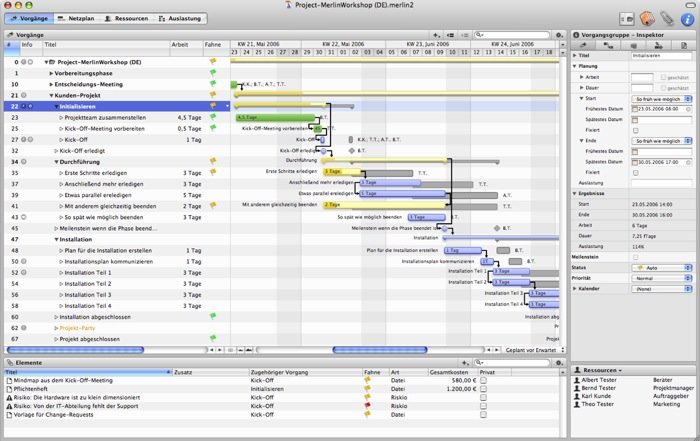The image size is (700, 441).
Task: Select the dependencies inspector tab icon
Action: coord(608,46)
